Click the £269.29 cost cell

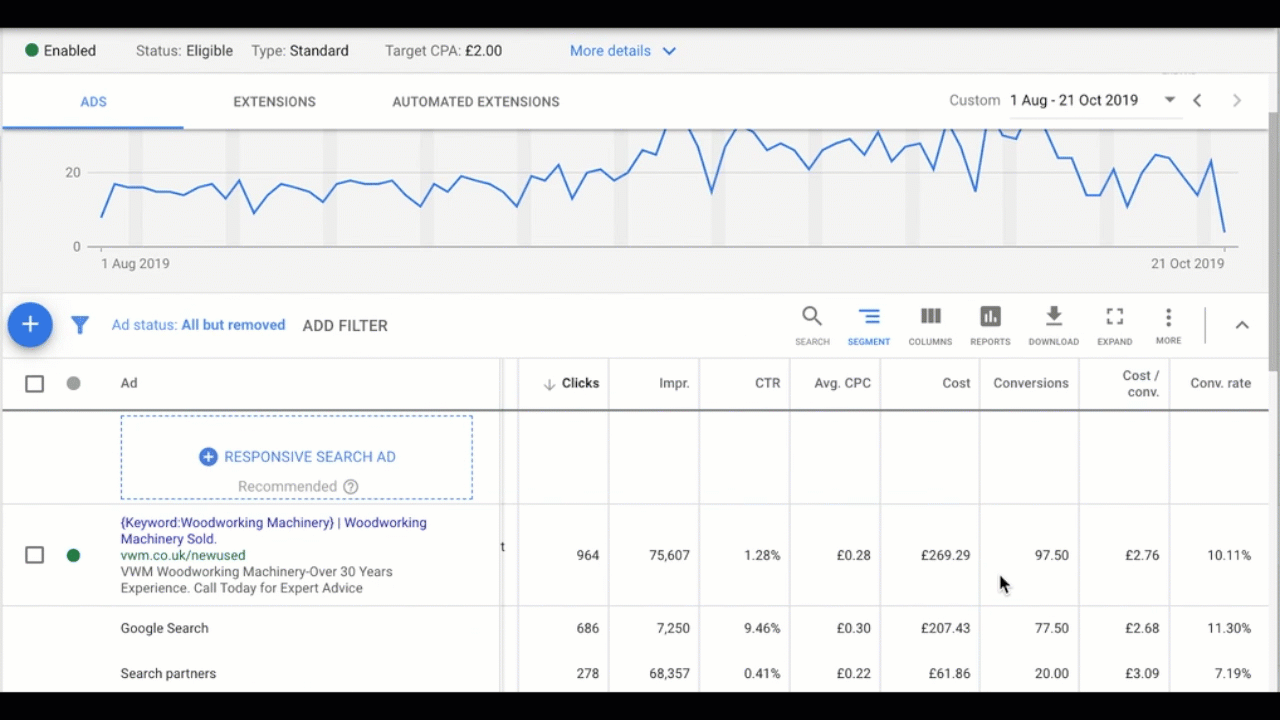click(x=945, y=556)
